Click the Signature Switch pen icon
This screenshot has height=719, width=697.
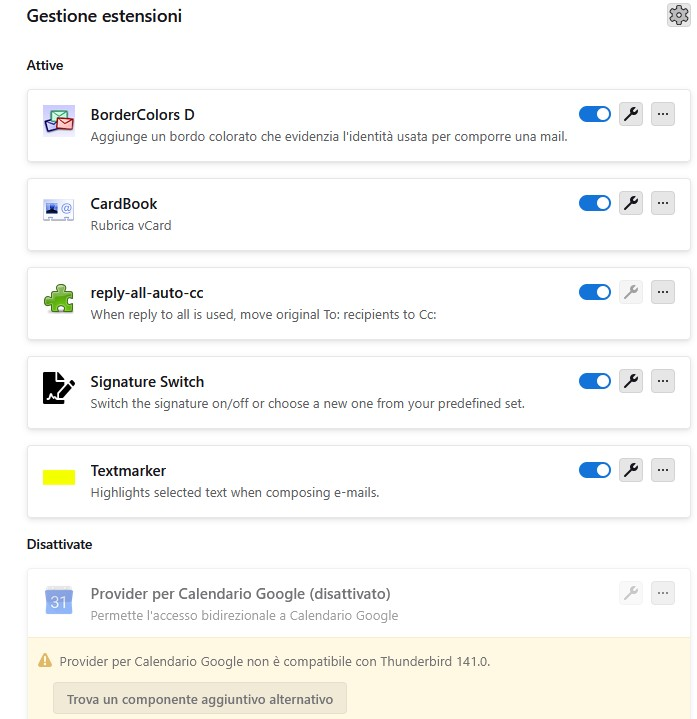click(59, 387)
